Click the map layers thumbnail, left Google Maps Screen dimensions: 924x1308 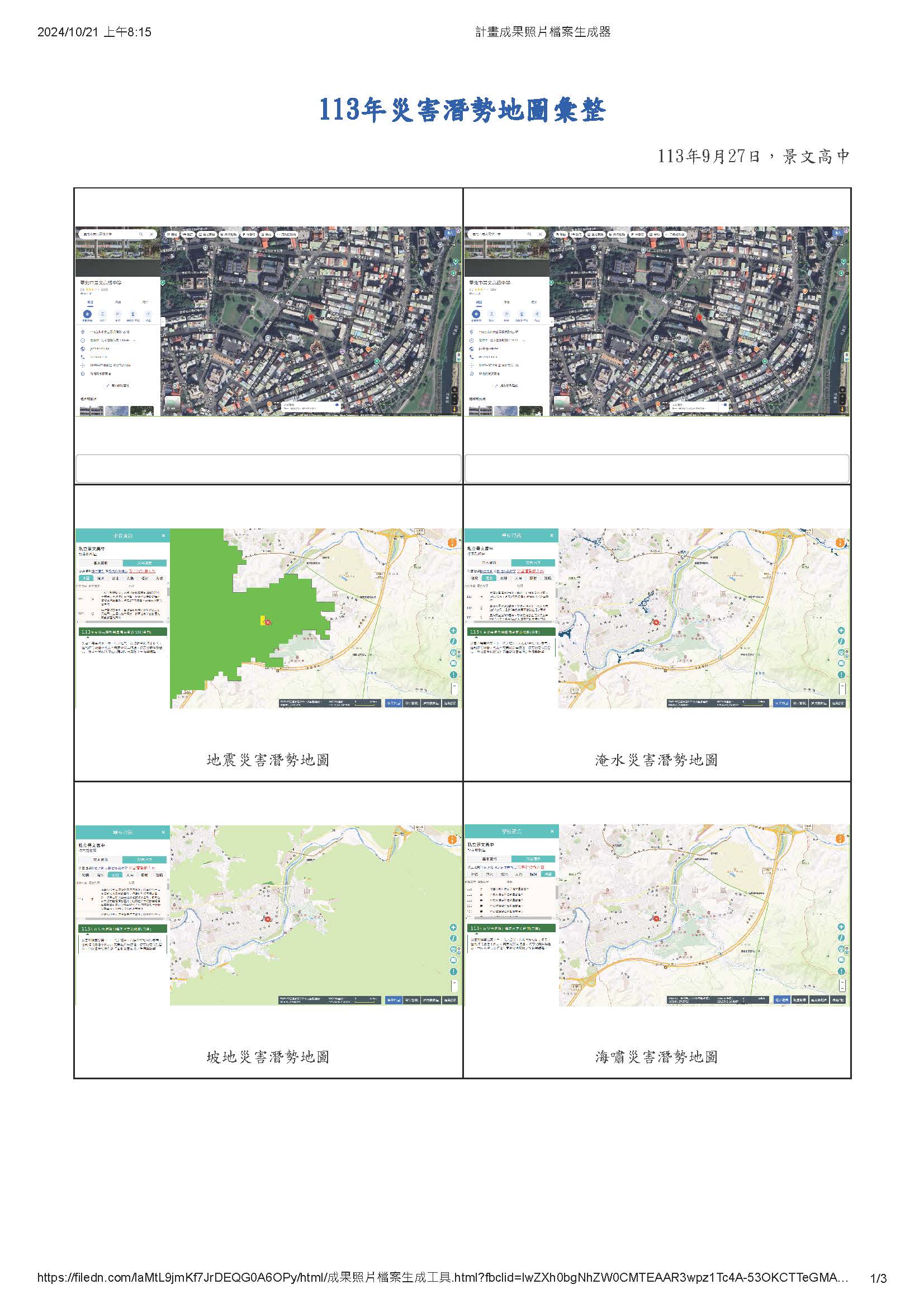(x=173, y=404)
